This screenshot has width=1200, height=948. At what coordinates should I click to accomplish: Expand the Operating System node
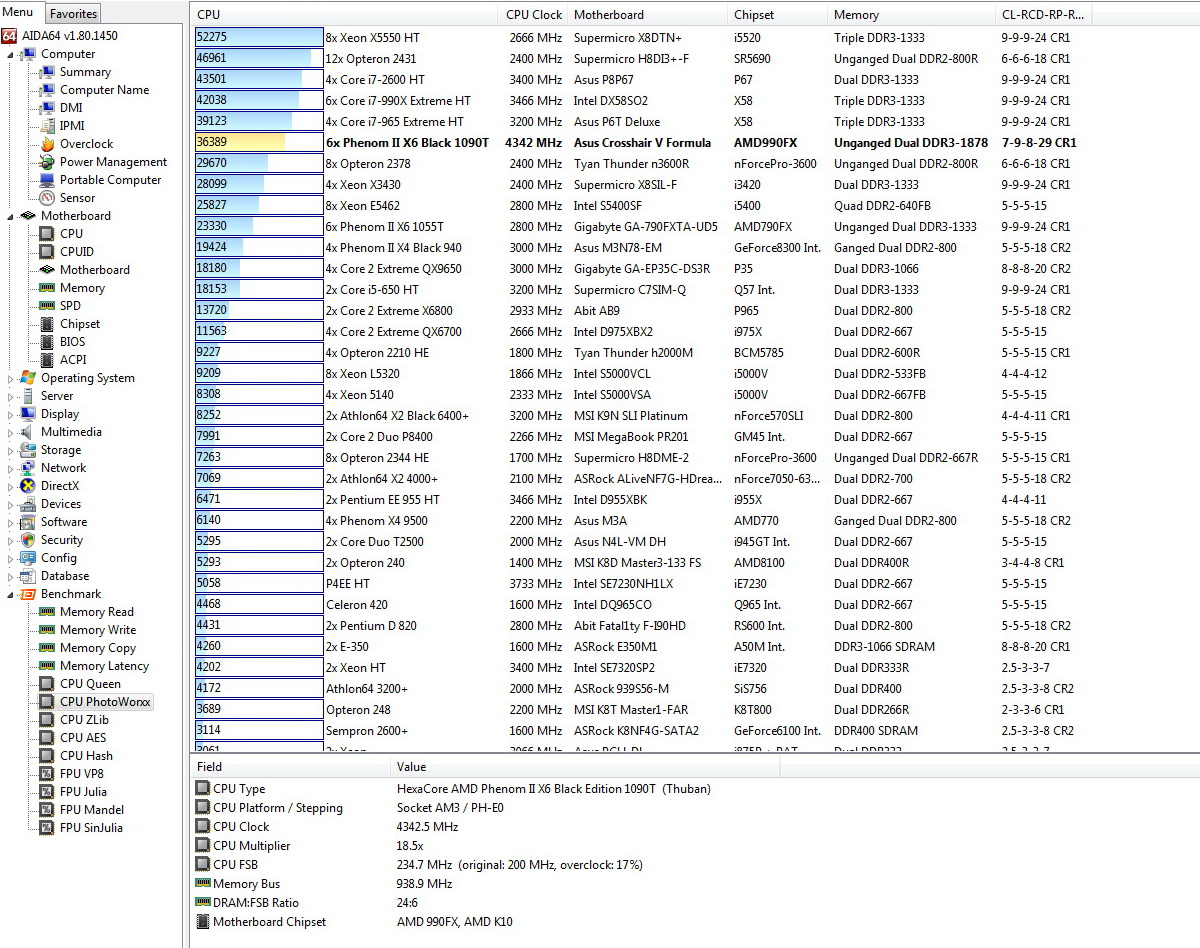coord(11,378)
